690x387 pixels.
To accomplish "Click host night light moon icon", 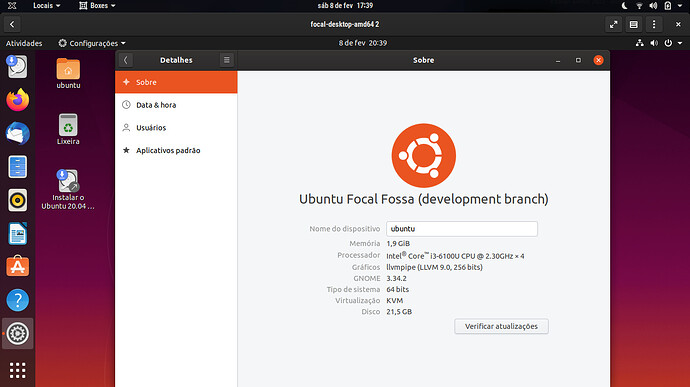I will 624,6.
